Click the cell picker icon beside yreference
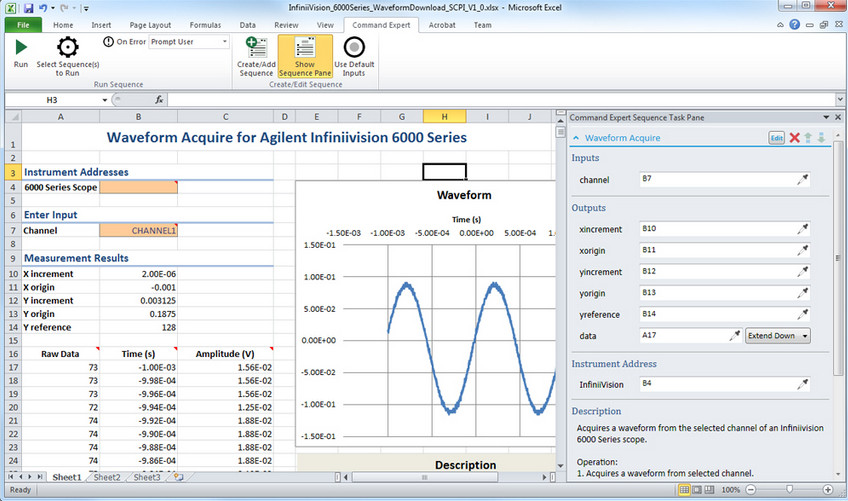Screen dimensions: 848x501 [x=802, y=314]
